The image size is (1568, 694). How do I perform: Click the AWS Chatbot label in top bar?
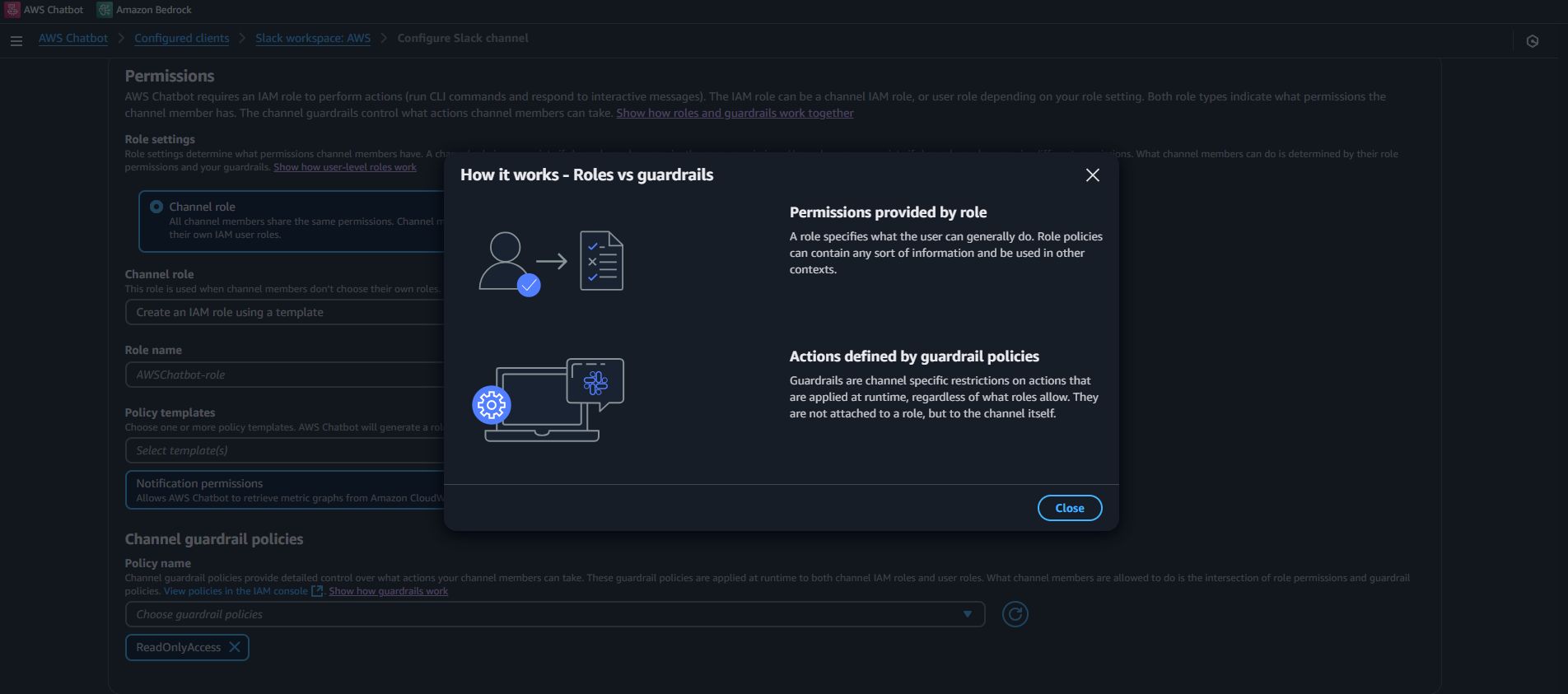click(54, 10)
